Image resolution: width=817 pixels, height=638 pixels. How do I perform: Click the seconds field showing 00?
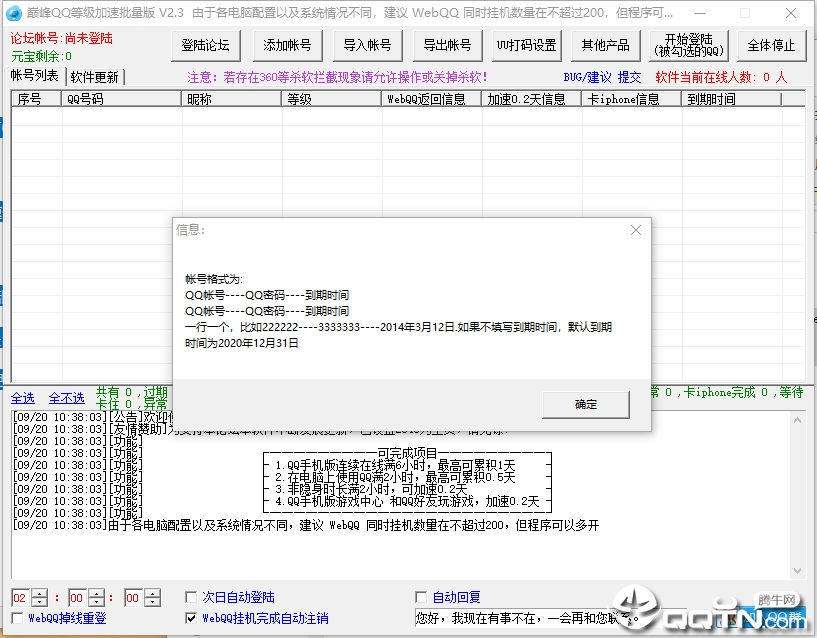point(133,597)
